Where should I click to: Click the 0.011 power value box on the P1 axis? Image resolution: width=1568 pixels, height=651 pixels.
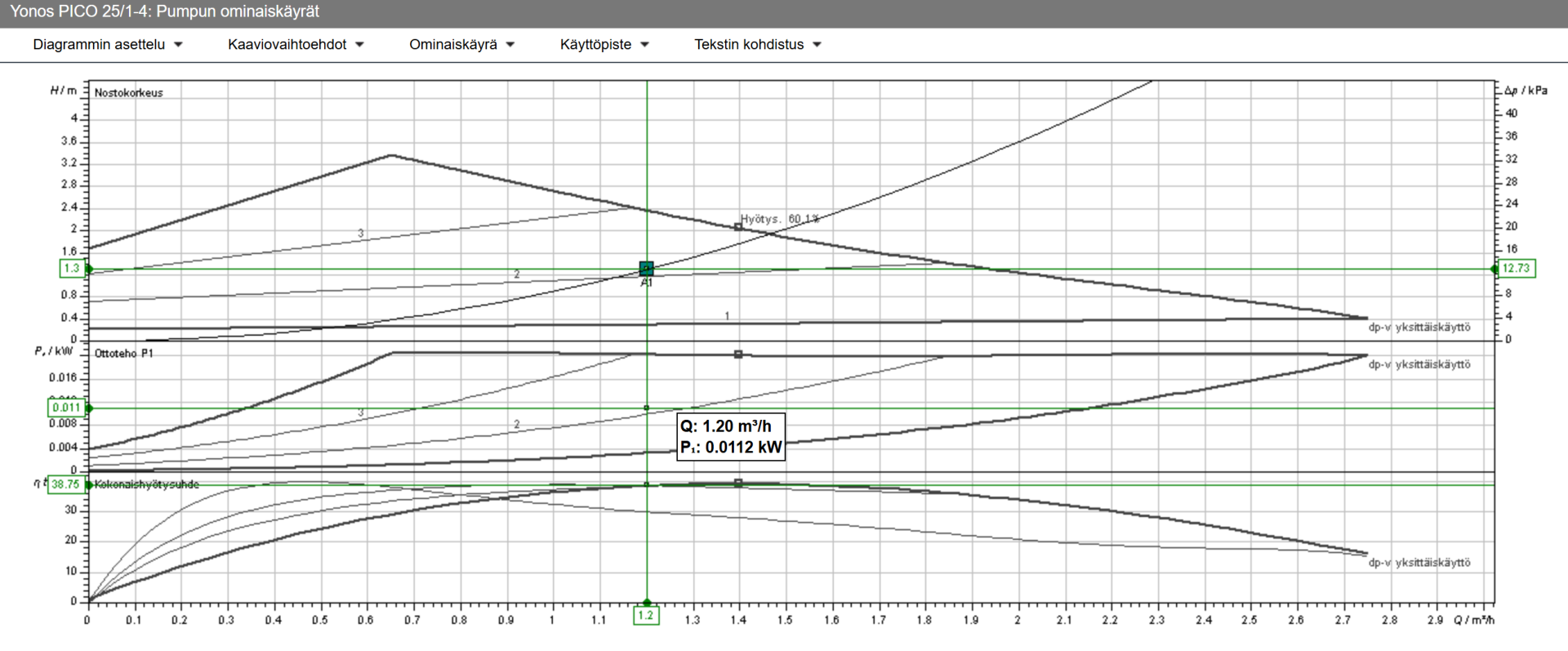coord(66,408)
